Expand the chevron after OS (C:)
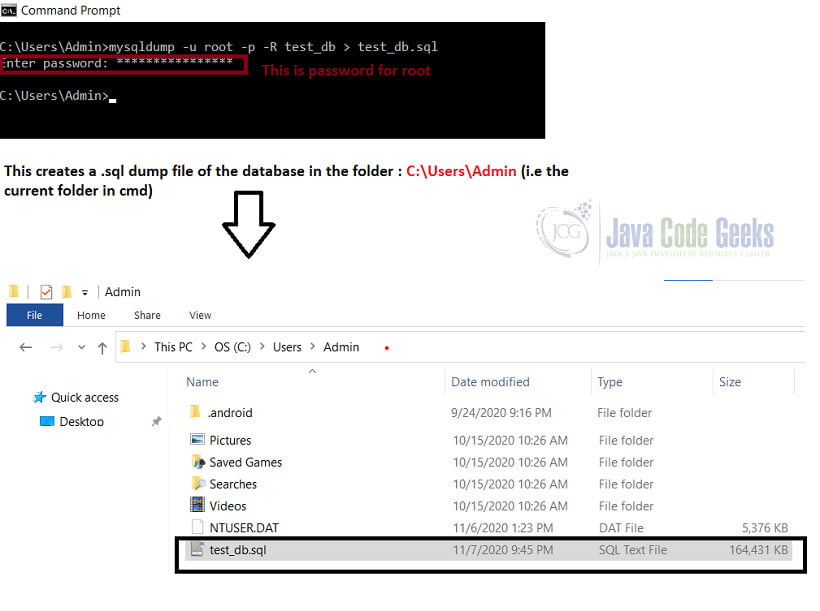The height and width of the screenshot is (611, 820). pyautogui.click(x=262, y=346)
